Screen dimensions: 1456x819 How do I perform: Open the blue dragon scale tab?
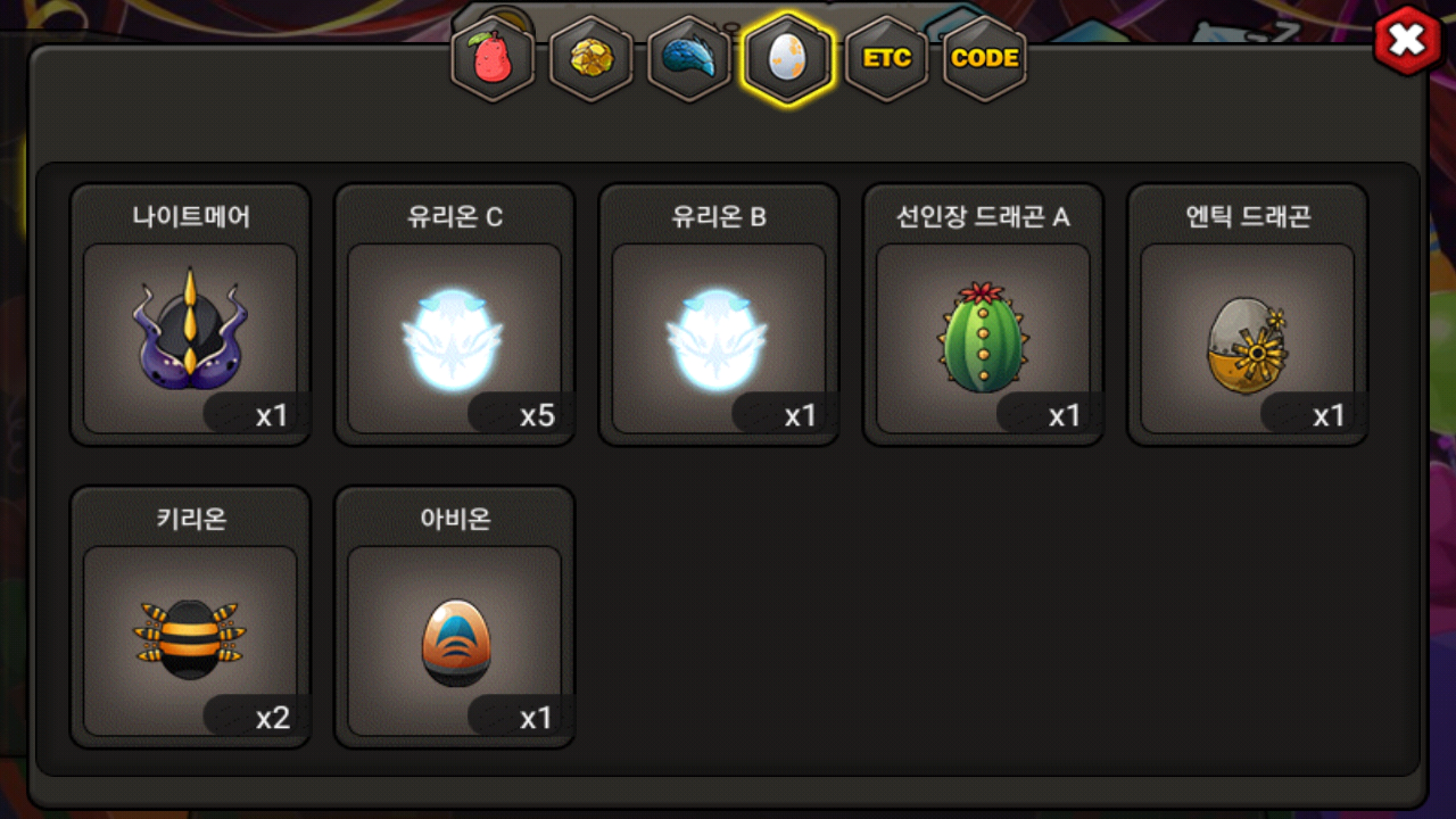point(689,59)
